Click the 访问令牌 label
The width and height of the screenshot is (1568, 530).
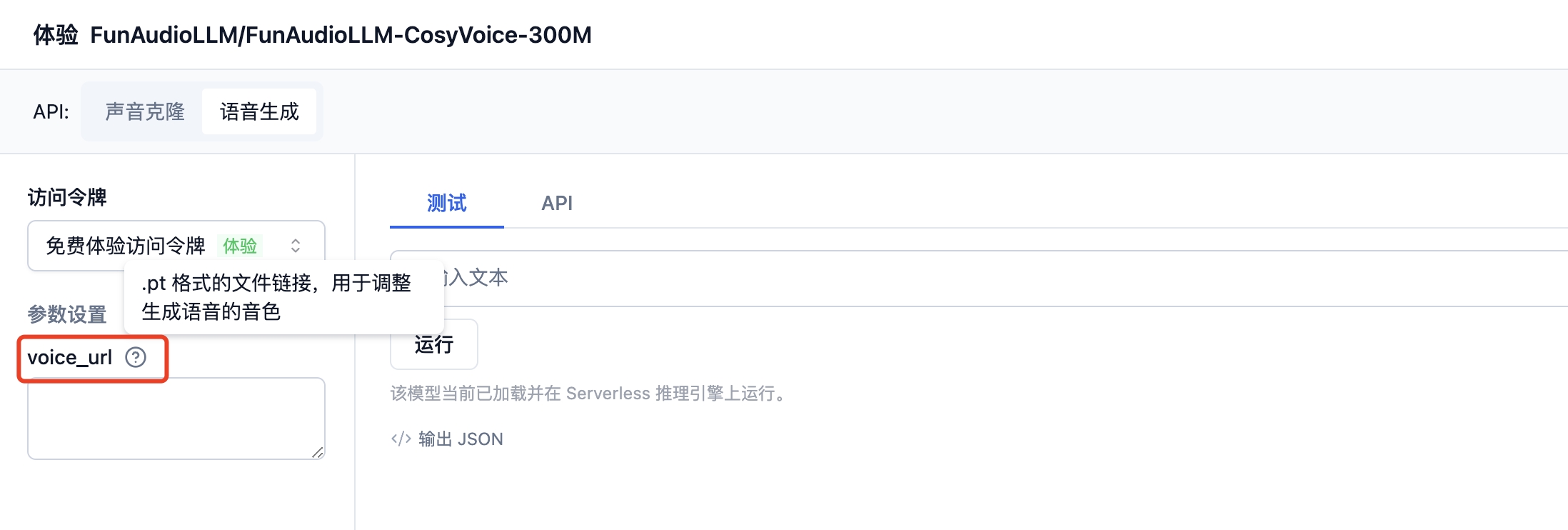(67, 197)
